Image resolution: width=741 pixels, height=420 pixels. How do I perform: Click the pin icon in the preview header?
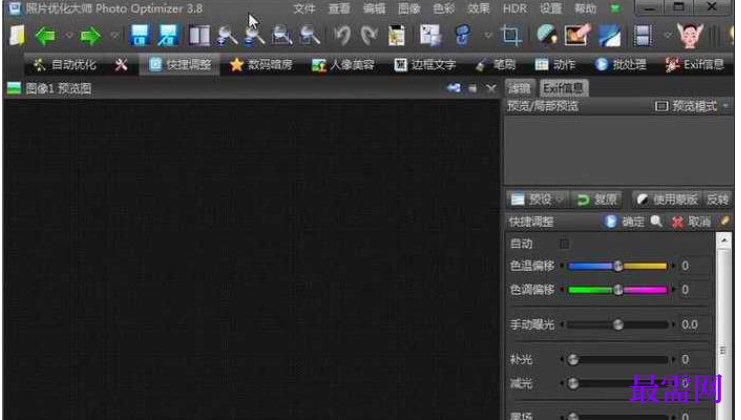(x=454, y=88)
